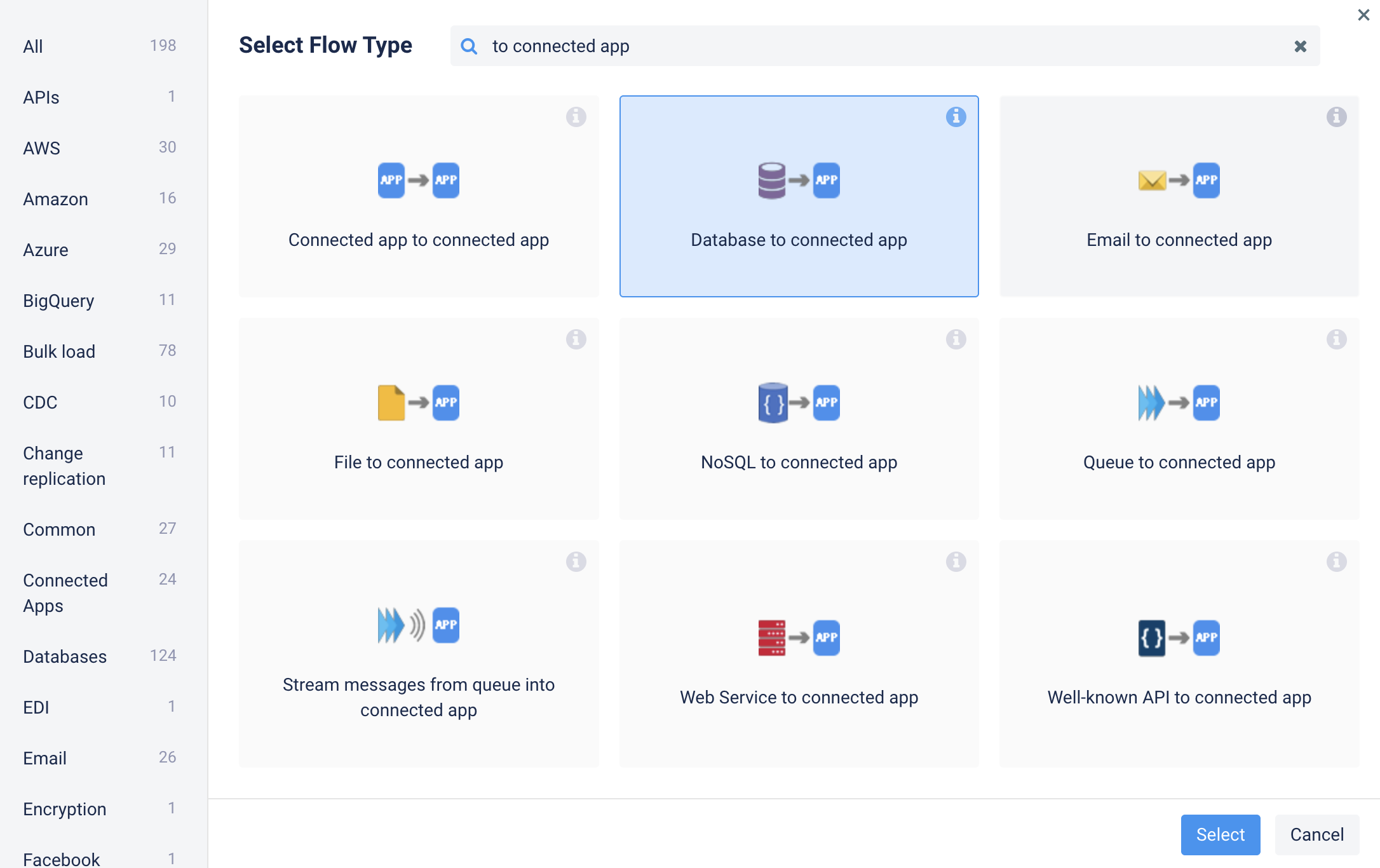Click the search magnifier icon
Viewport: 1380px width, 868px height.
pos(469,46)
